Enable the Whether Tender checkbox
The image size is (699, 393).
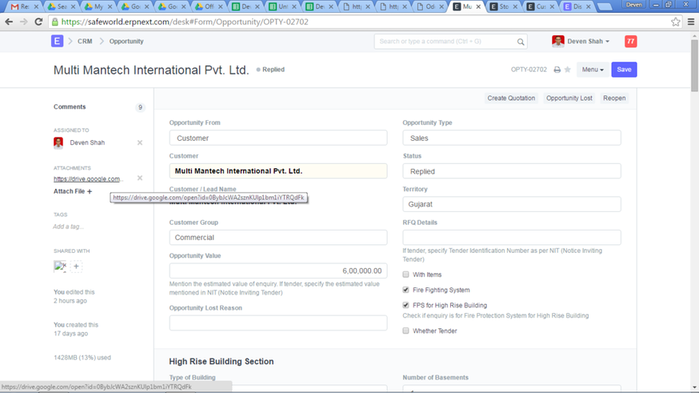point(406,331)
